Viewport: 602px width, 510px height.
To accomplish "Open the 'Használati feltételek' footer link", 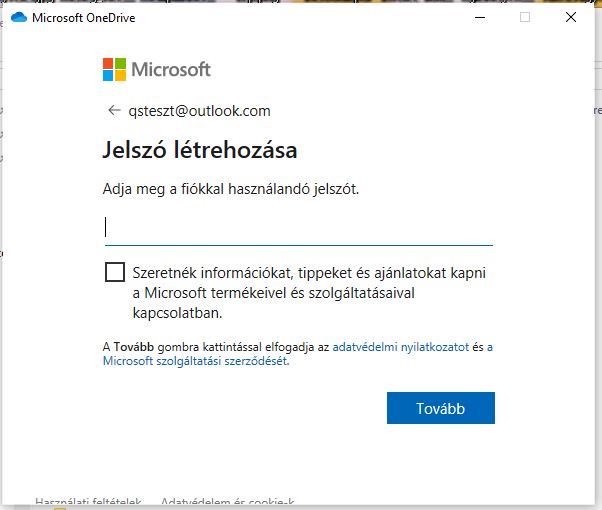I will pos(88,502).
